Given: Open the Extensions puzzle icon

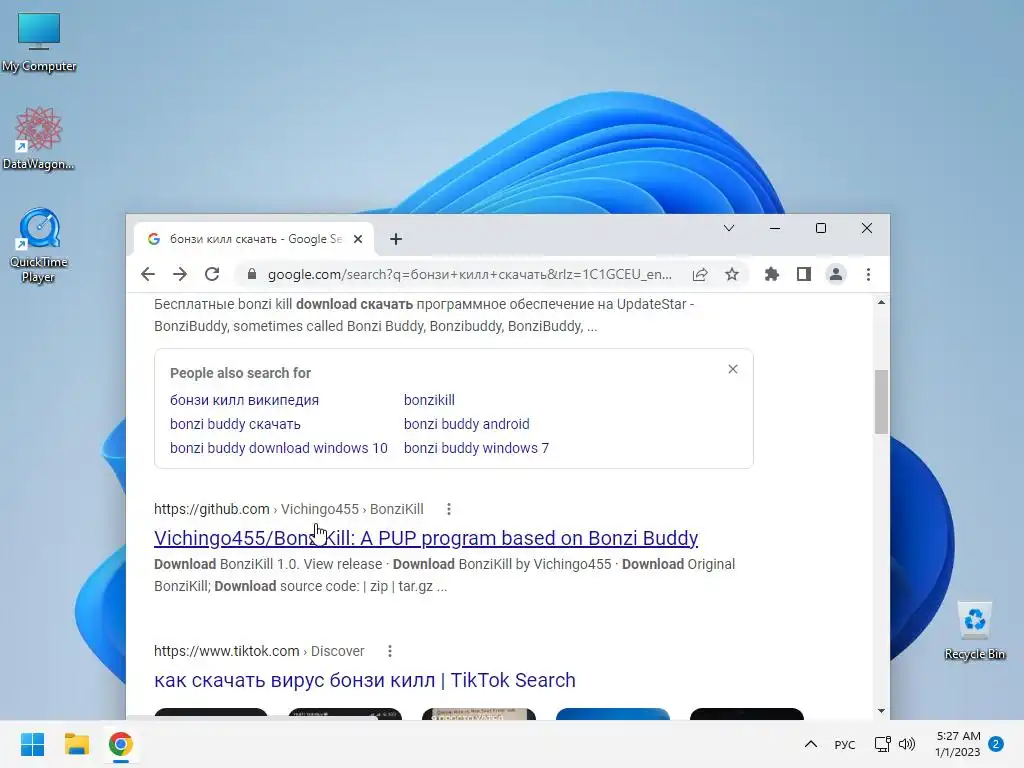Looking at the screenshot, I should 772,274.
